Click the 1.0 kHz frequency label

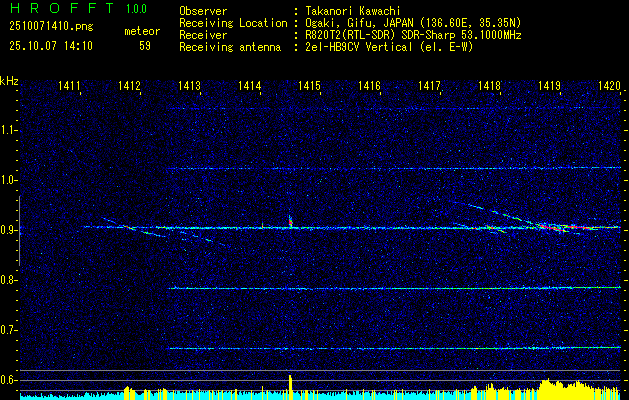(8, 180)
